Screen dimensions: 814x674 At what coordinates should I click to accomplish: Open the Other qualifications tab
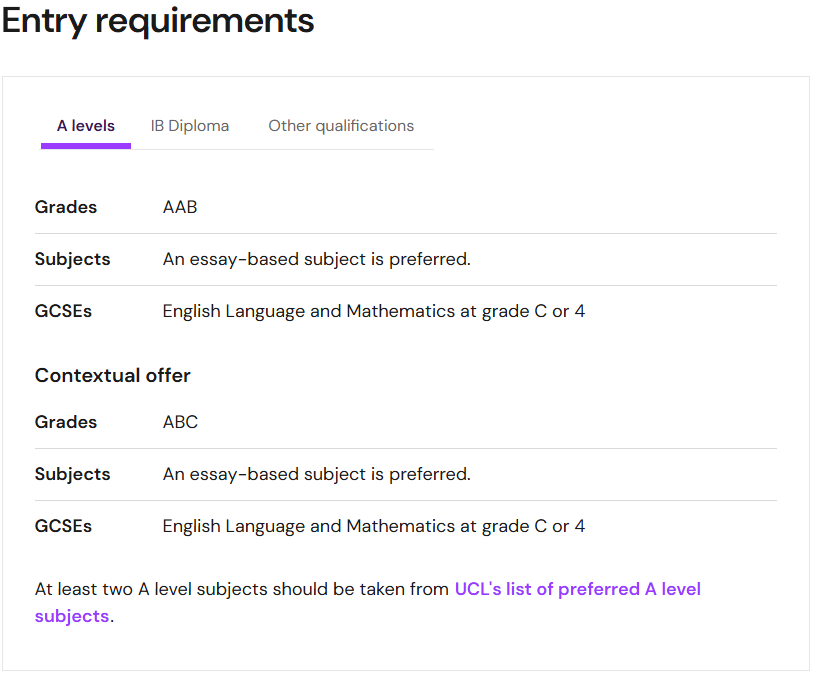pyautogui.click(x=341, y=126)
